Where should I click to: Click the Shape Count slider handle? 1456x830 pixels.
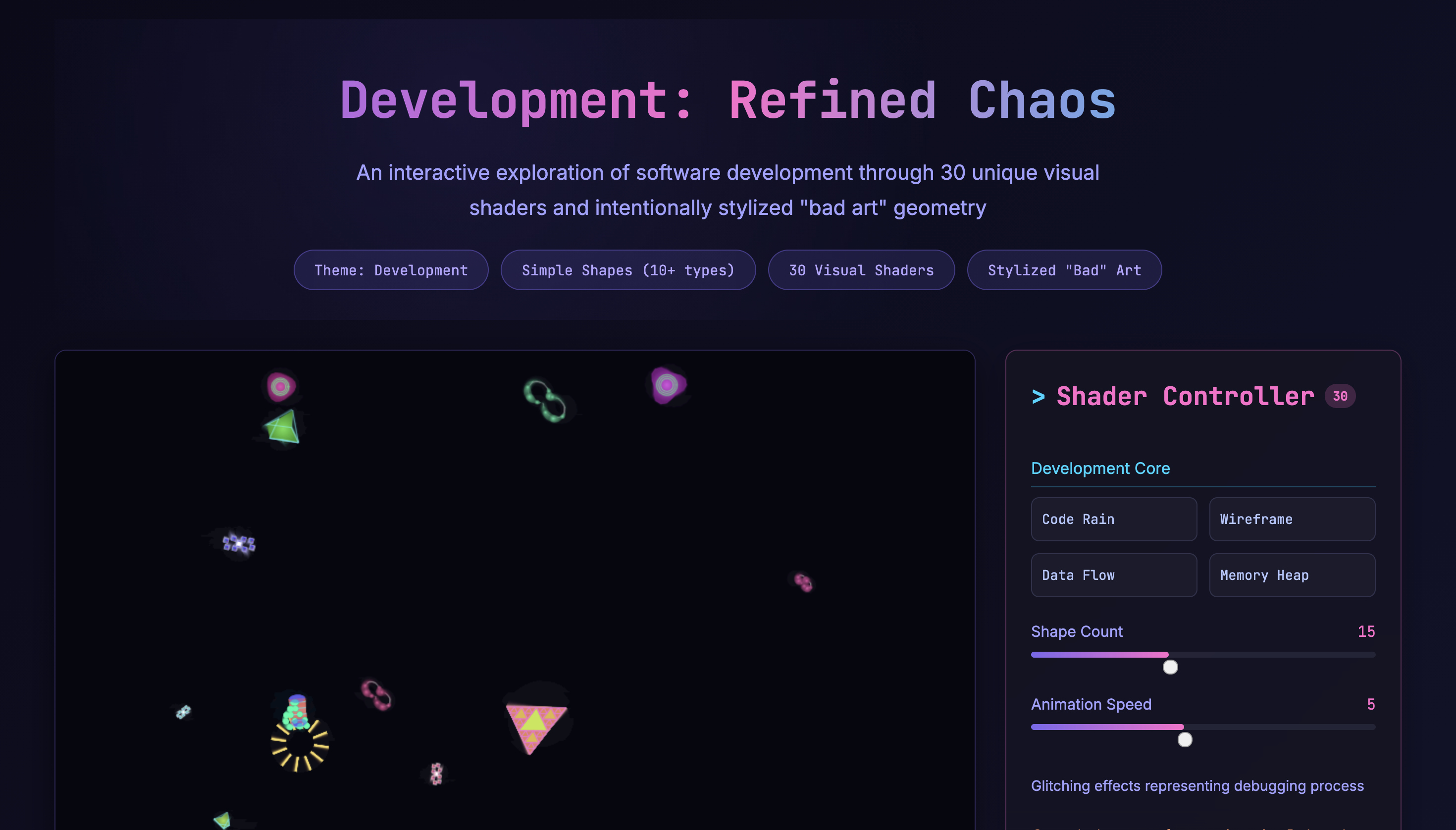pyautogui.click(x=1170, y=667)
